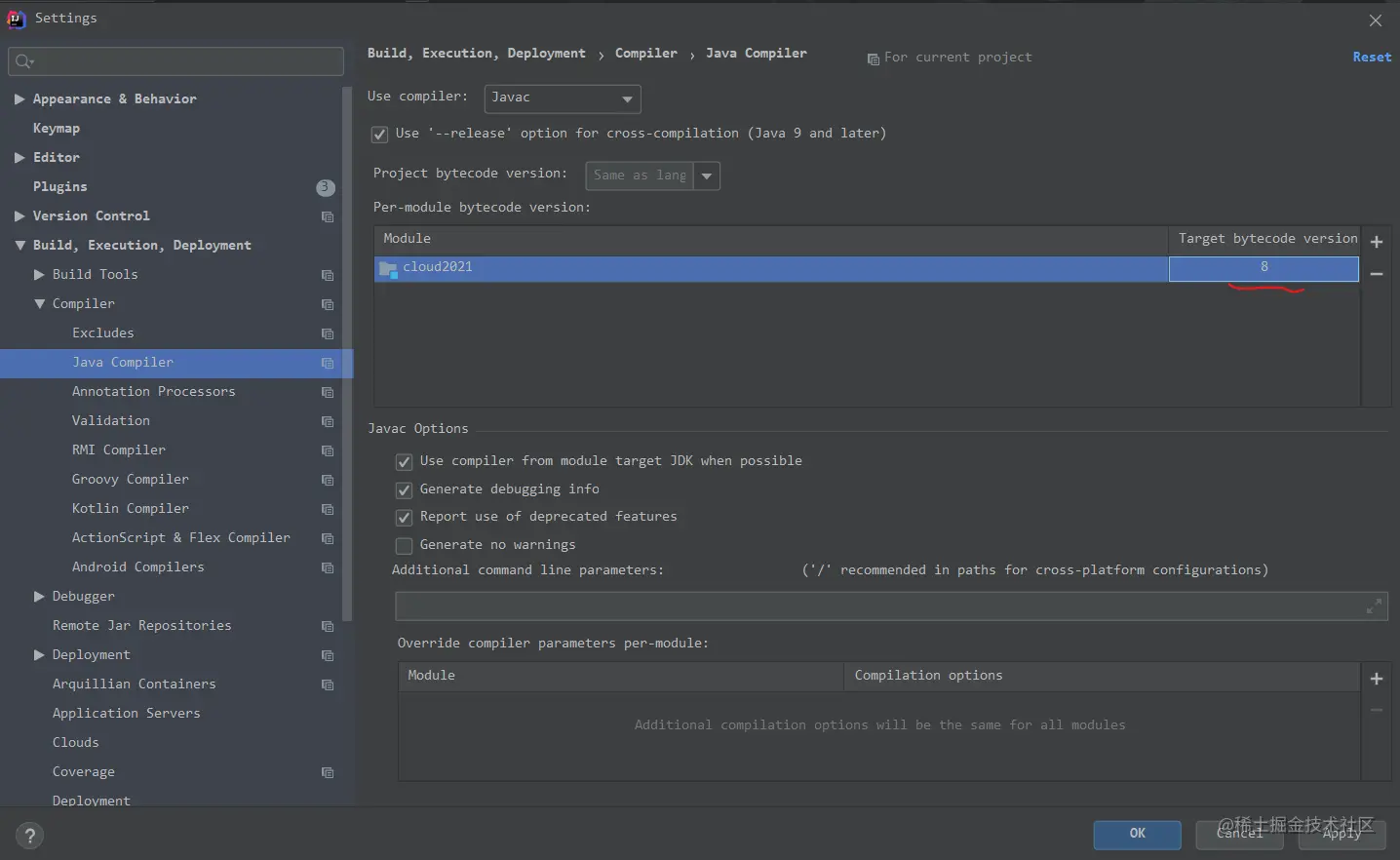Toggle Generate debugging info checkbox

point(404,489)
